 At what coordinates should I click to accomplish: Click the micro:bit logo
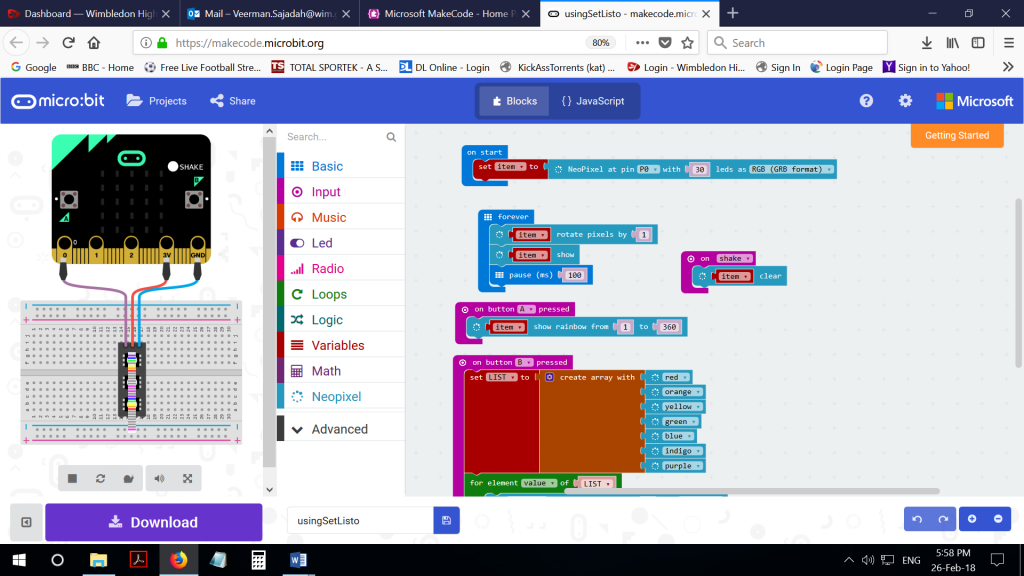[x=57, y=101]
